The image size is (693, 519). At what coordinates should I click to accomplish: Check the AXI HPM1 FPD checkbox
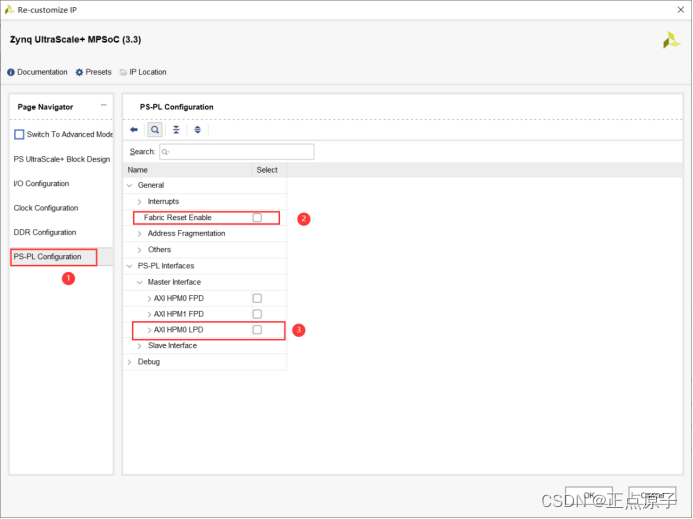click(x=257, y=314)
